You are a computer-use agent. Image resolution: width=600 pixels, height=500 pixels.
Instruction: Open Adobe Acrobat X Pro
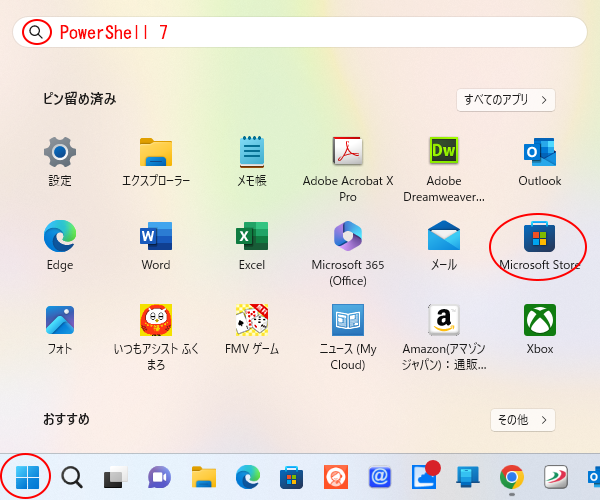click(348, 169)
